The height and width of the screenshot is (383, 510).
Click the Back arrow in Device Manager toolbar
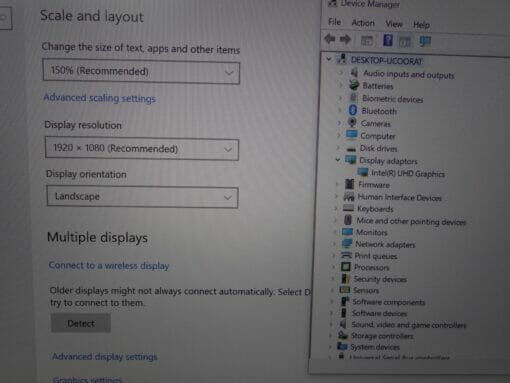point(330,39)
